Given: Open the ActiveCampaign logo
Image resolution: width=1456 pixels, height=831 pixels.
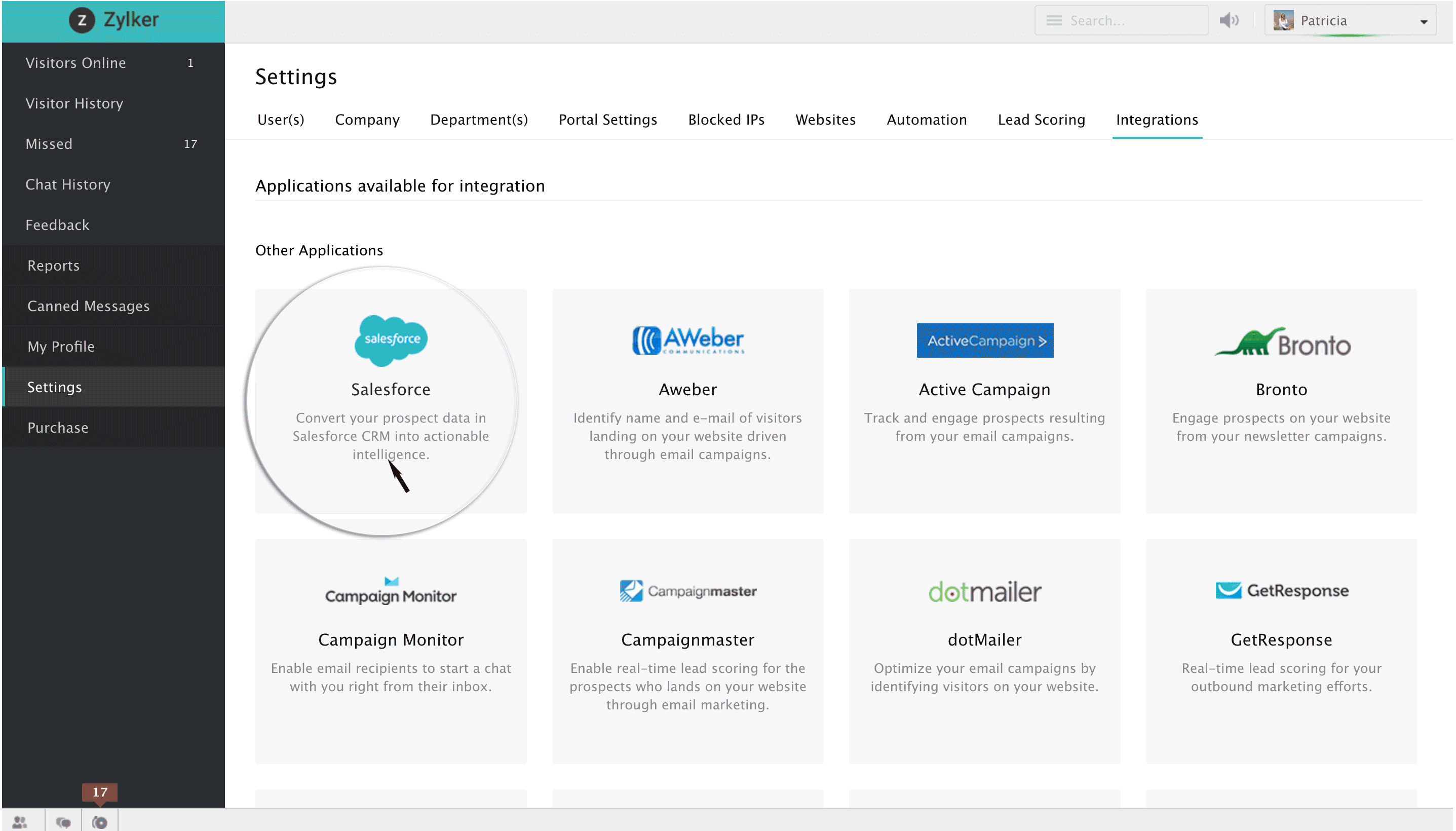Looking at the screenshot, I should click(x=984, y=340).
